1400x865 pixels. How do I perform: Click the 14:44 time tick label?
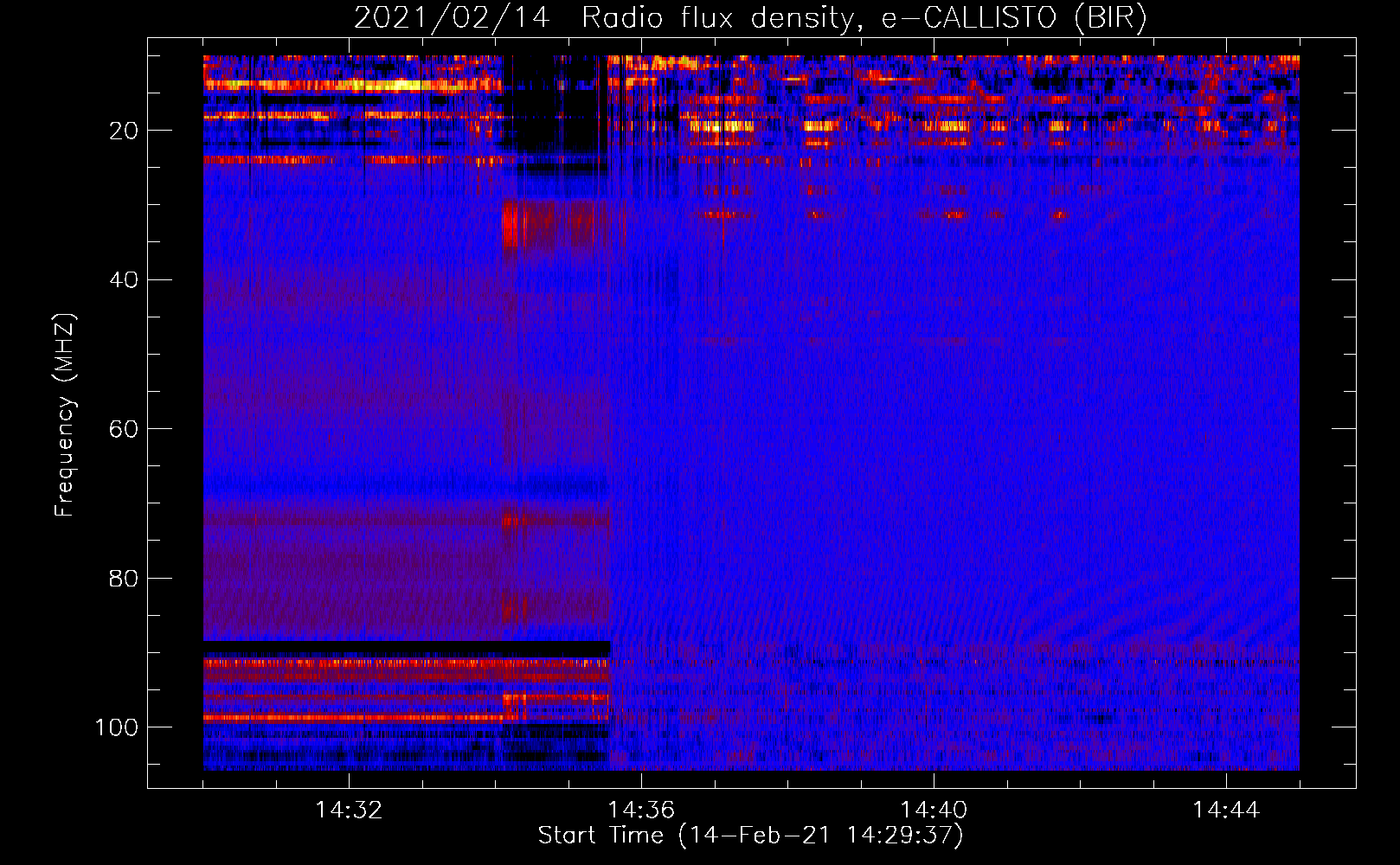click(x=1226, y=811)
